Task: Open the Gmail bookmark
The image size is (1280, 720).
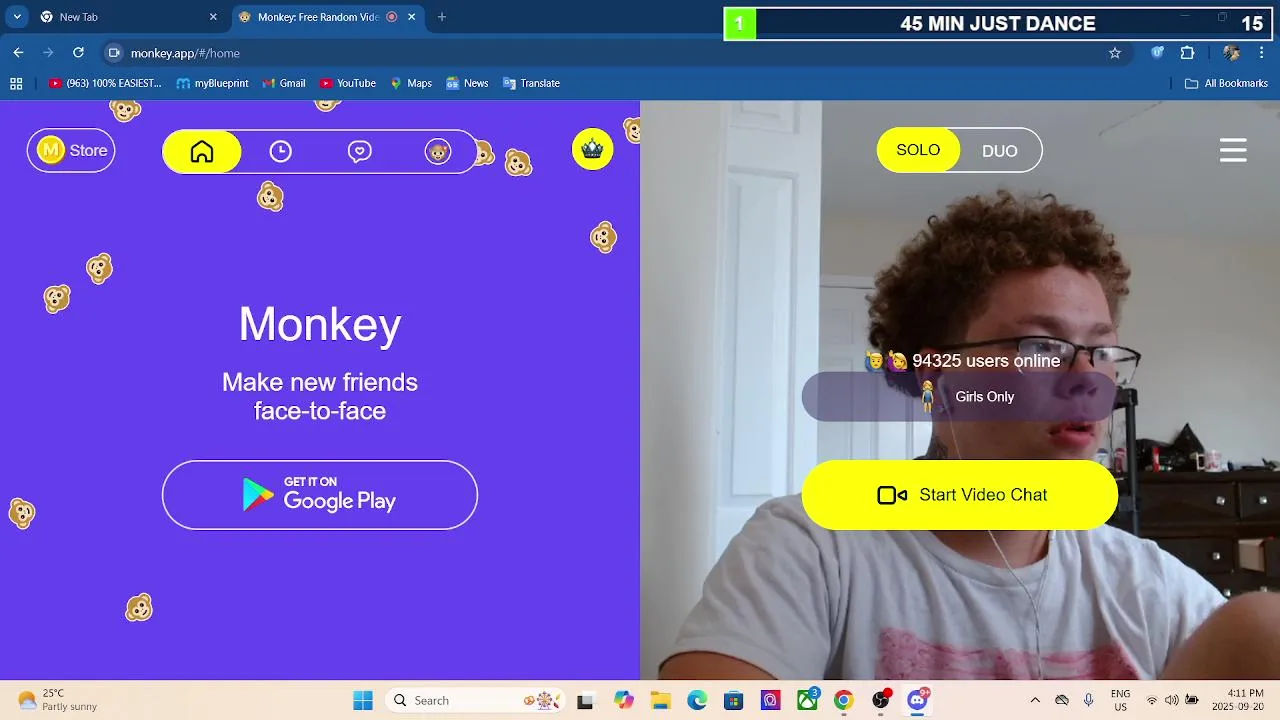Action: 284,84
